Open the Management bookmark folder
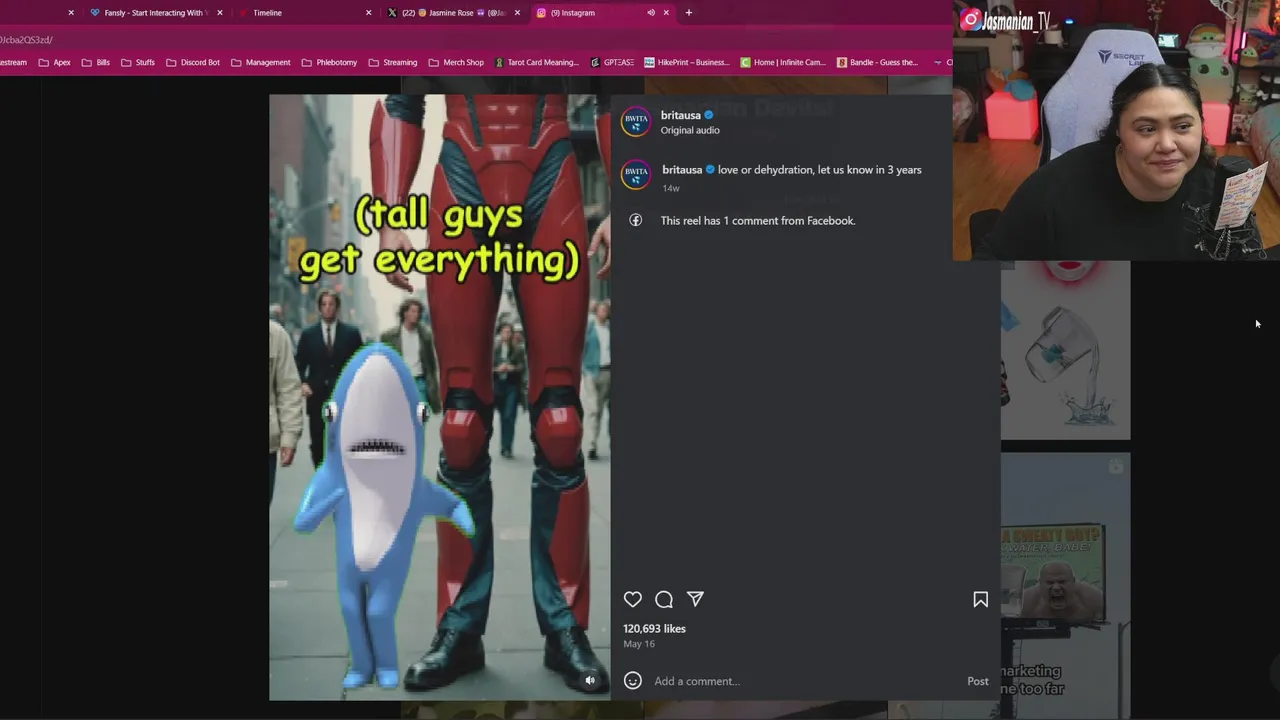This screenshot has height=720, width=1280. (x=260, y=62)
